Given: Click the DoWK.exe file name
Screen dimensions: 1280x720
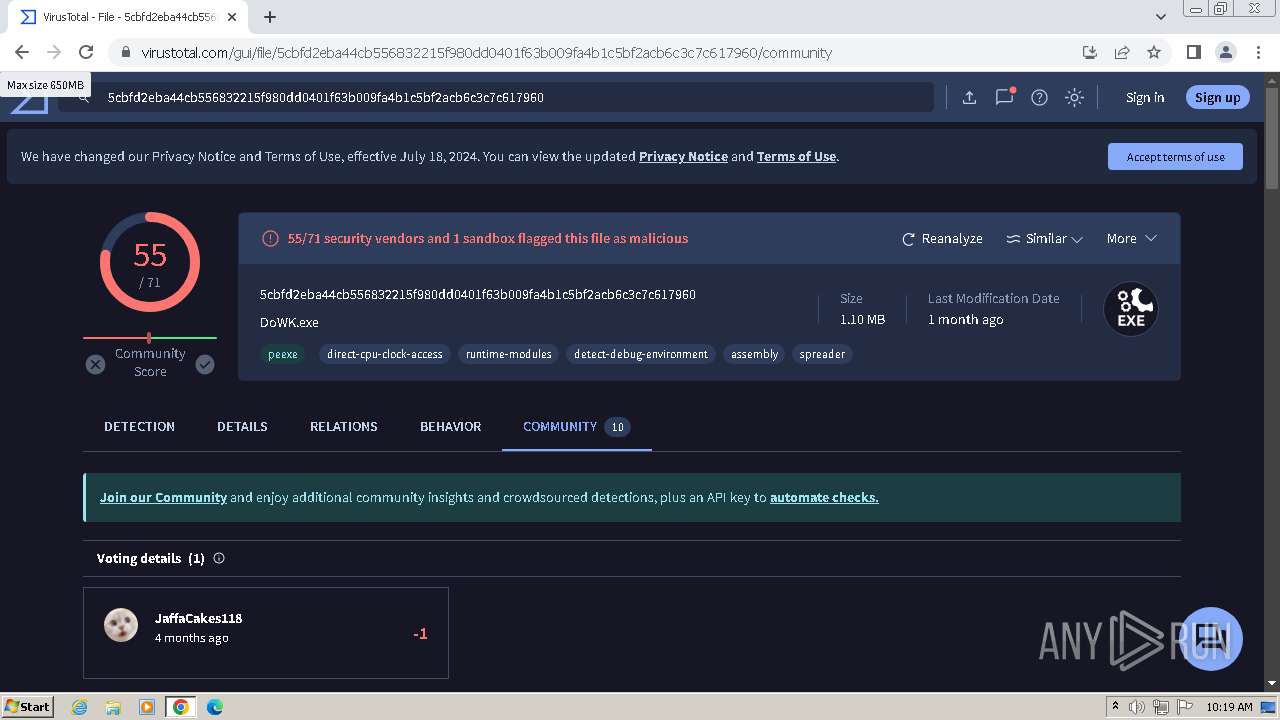Looking at the screenshot, I should pos(289,322).
